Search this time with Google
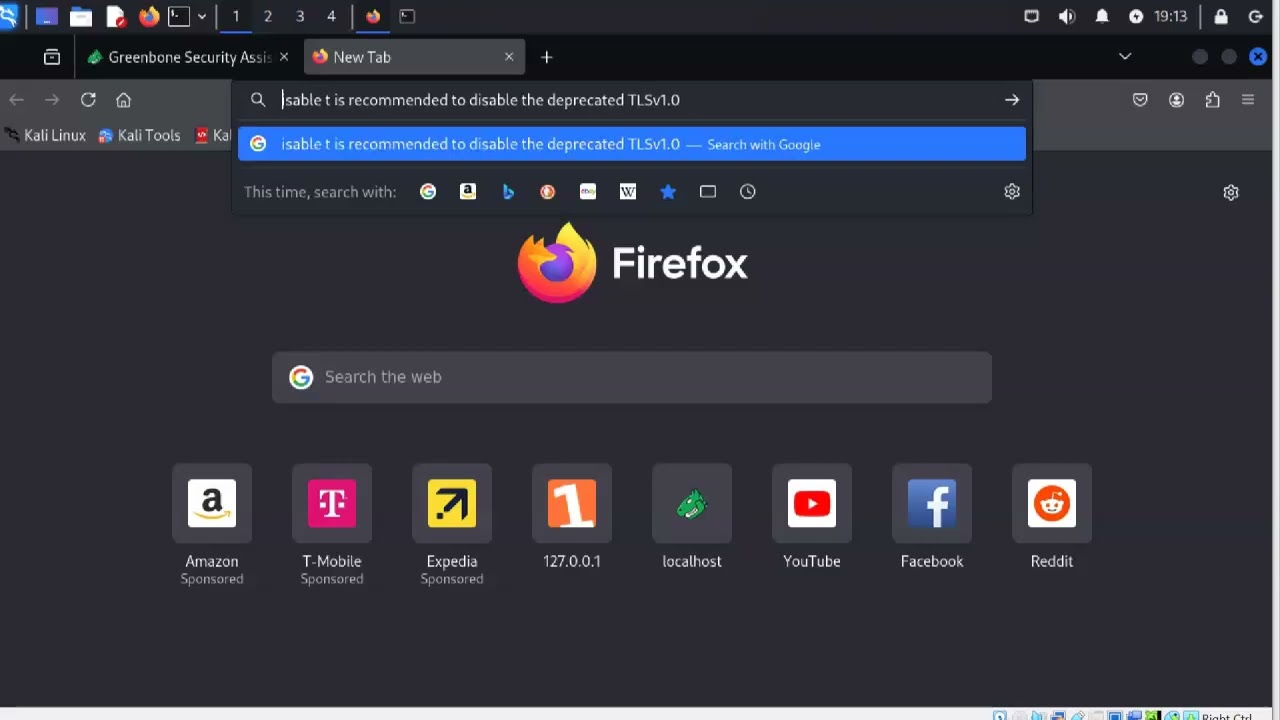 tap(428, 192)
